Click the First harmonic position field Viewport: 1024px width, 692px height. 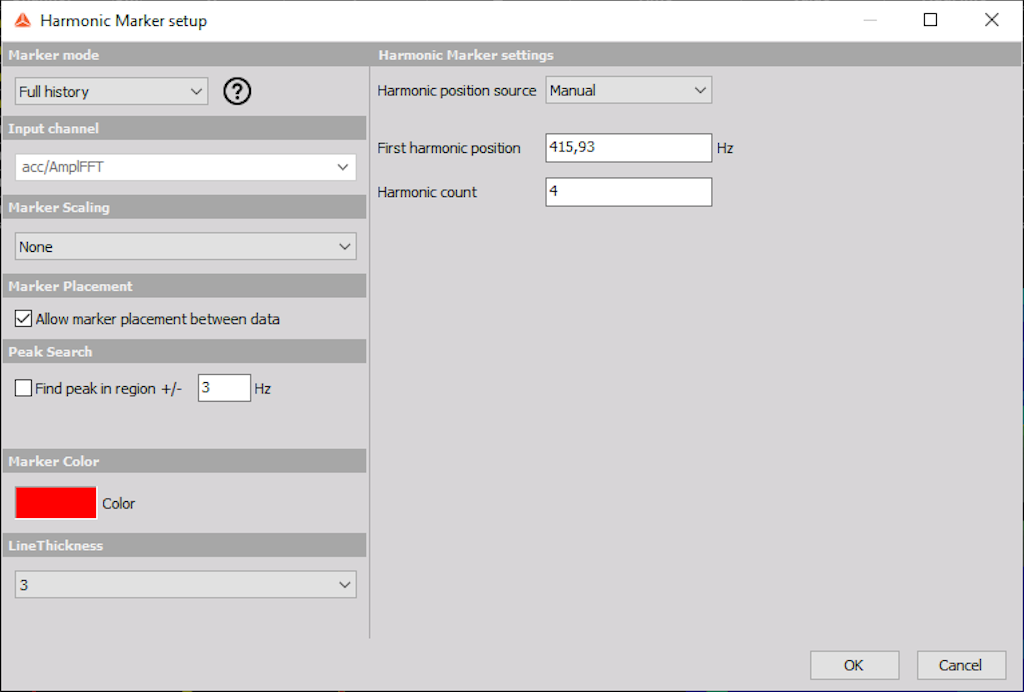(x=629, y=148)
